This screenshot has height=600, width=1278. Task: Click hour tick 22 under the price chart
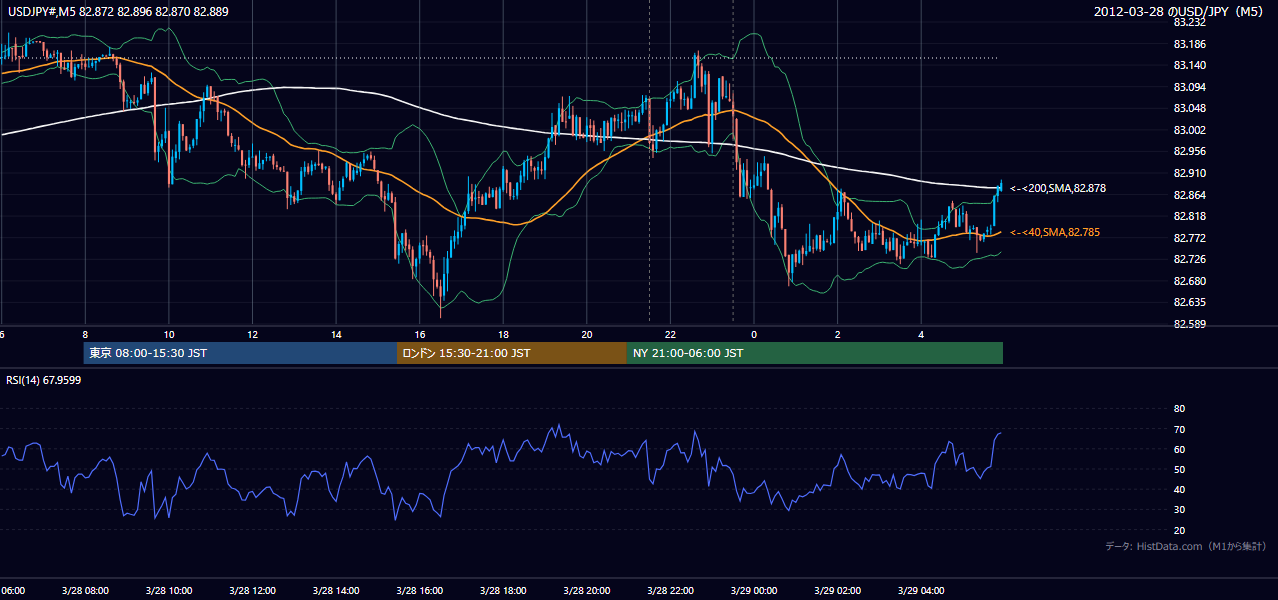click(670, 334)
